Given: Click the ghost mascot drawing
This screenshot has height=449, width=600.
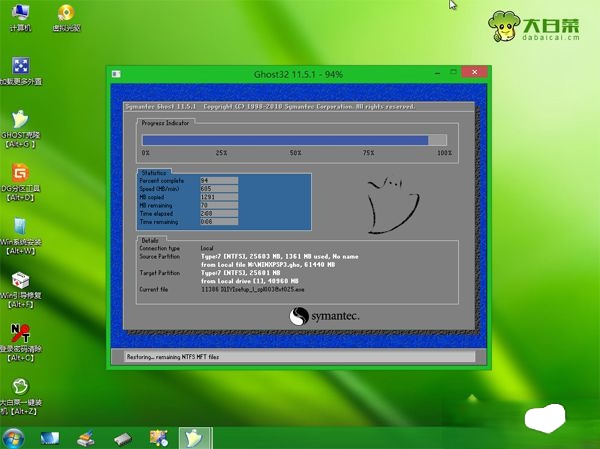Looking at the screenshot, I should tap(393, 205).
